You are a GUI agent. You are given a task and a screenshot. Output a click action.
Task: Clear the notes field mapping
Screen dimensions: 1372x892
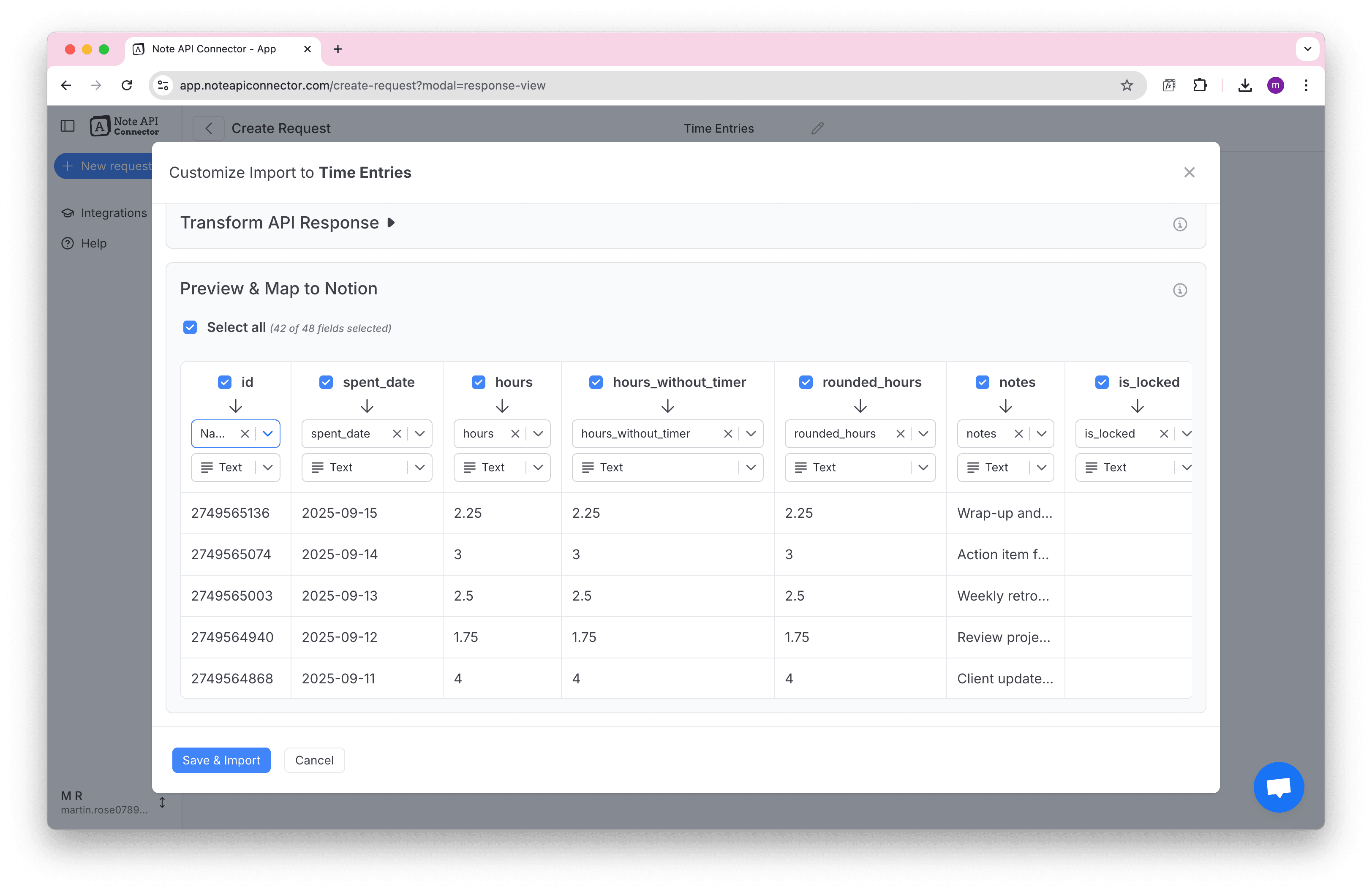tap(1018, 433)
